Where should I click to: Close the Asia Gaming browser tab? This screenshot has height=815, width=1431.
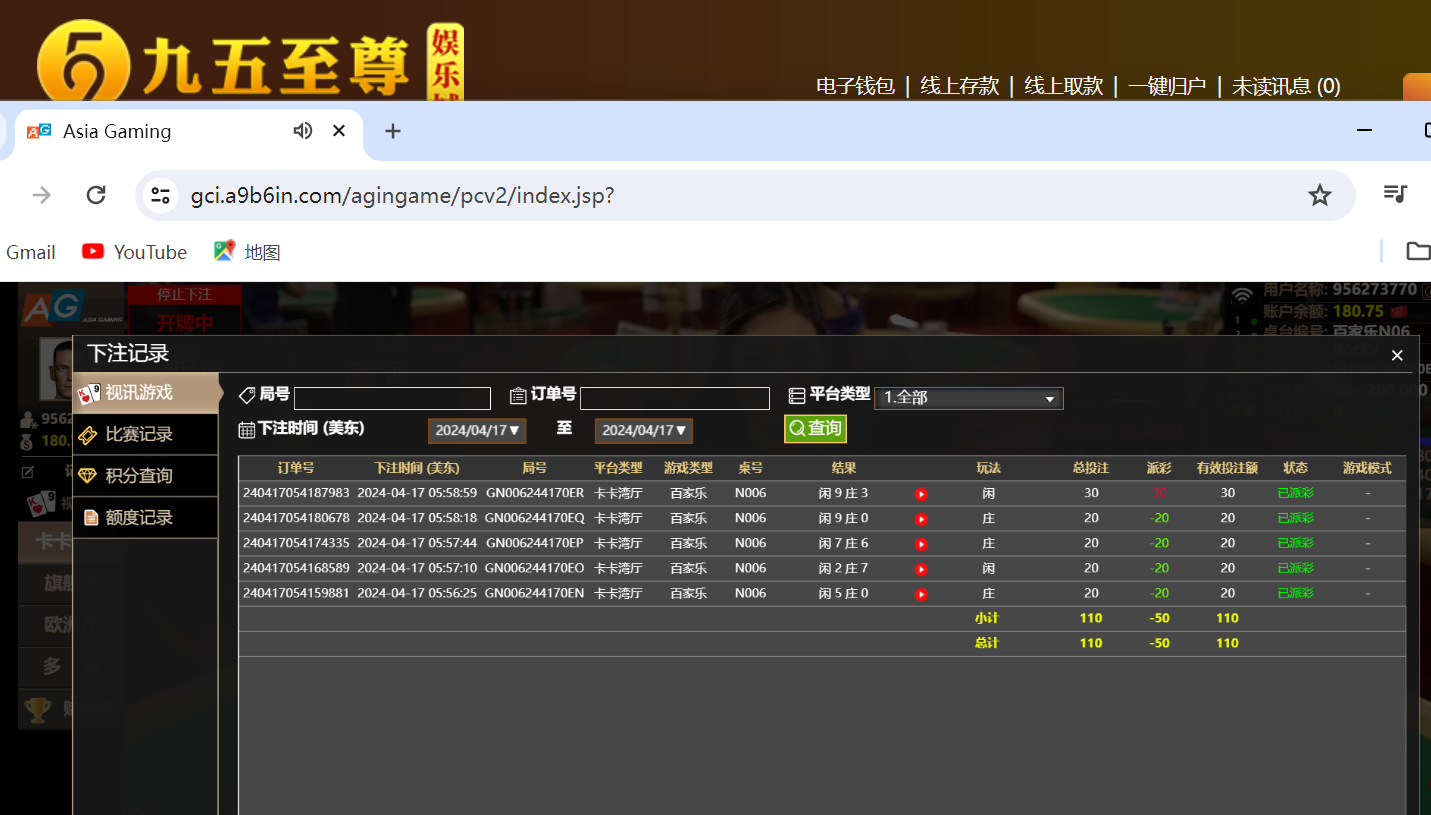tap(339, 131)
